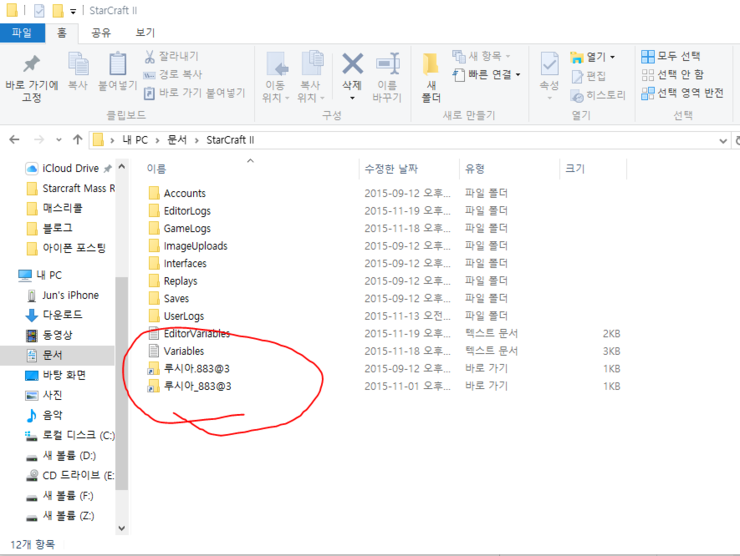Expand address bar history dropdown
Screen dimensions: 740x556
(x=723, y=141)
